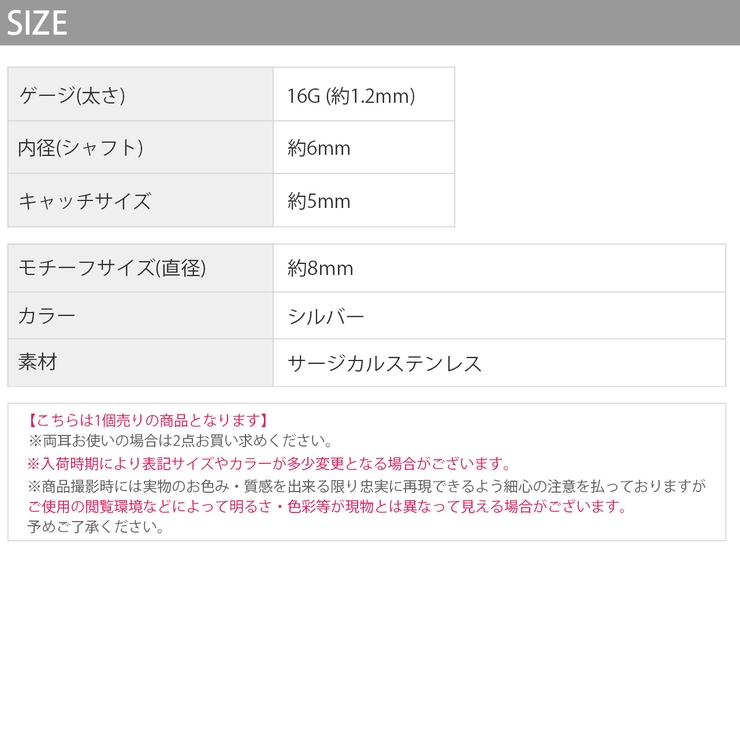
Task: Click the キャッチサイズ label cell
Action: (85, 200)
